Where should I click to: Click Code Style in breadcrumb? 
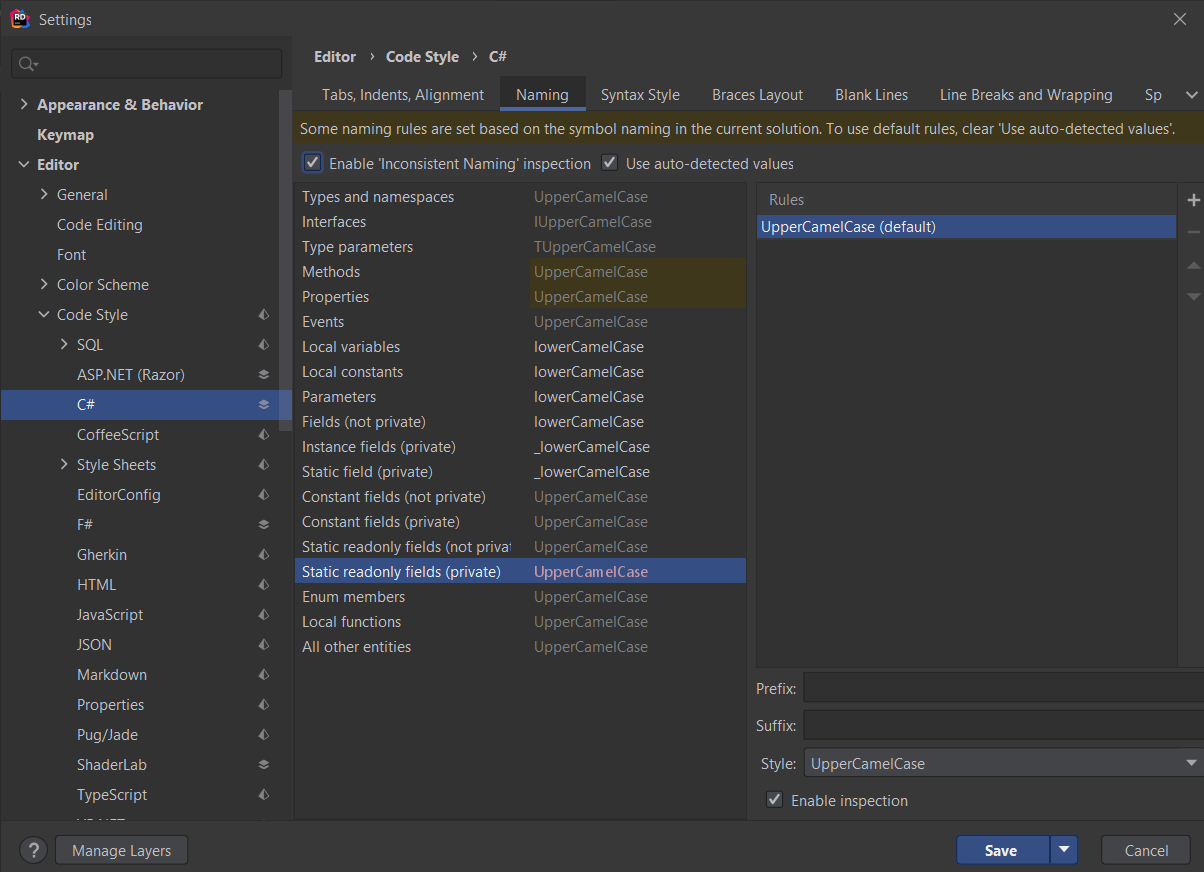point(422,57)
